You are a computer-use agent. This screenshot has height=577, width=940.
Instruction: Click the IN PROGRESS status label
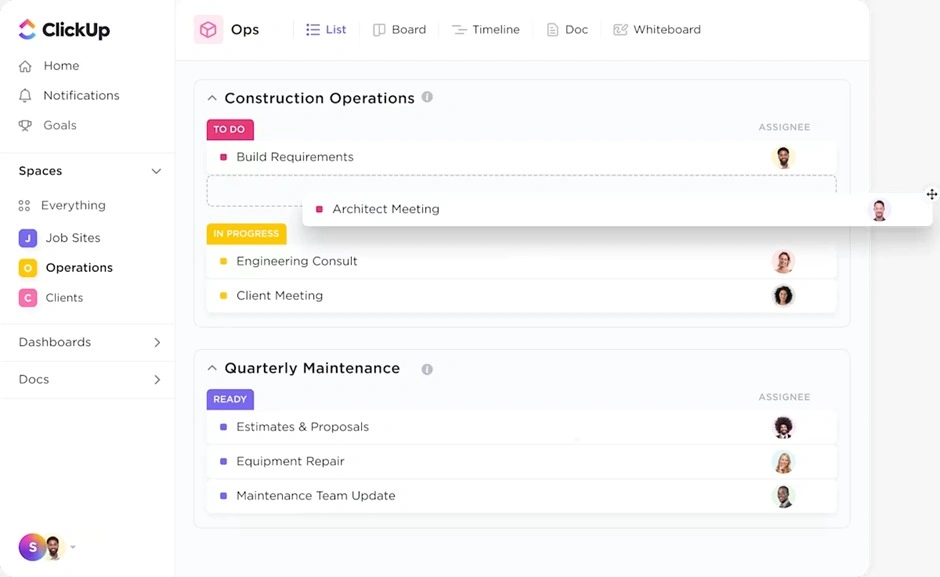[x=246, y=234]
